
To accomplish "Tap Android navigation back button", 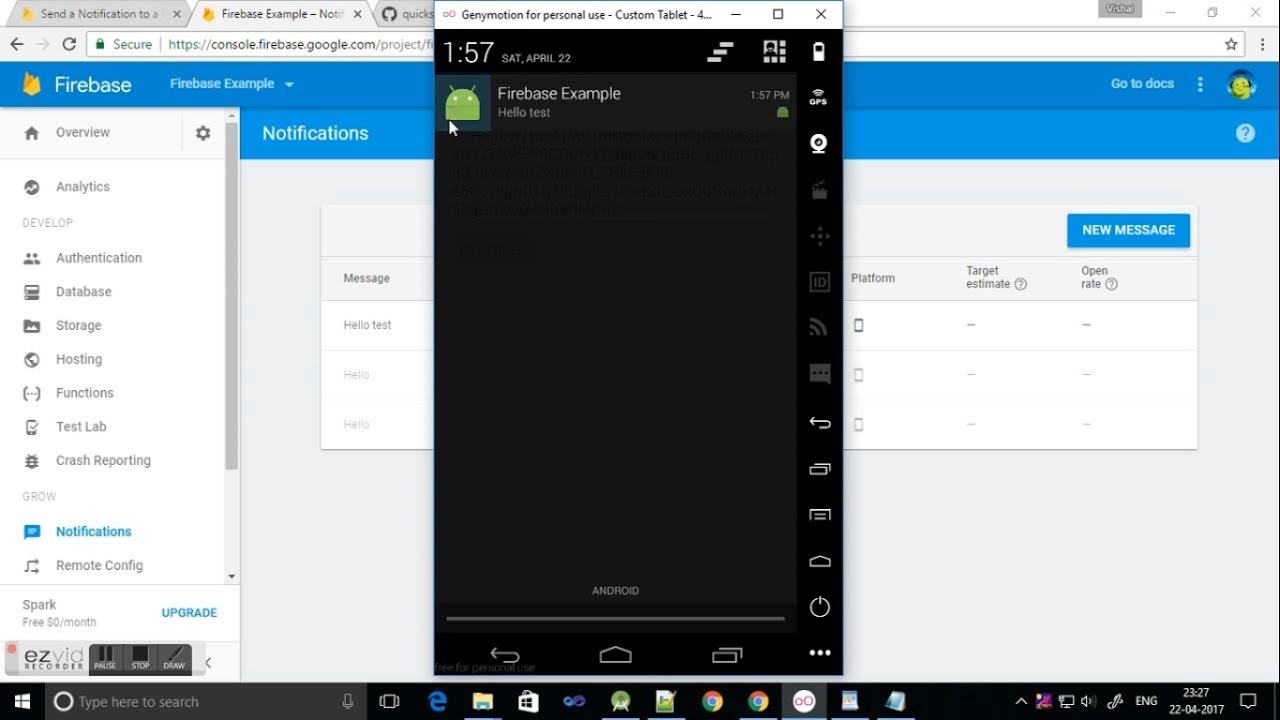I will 505,656.
